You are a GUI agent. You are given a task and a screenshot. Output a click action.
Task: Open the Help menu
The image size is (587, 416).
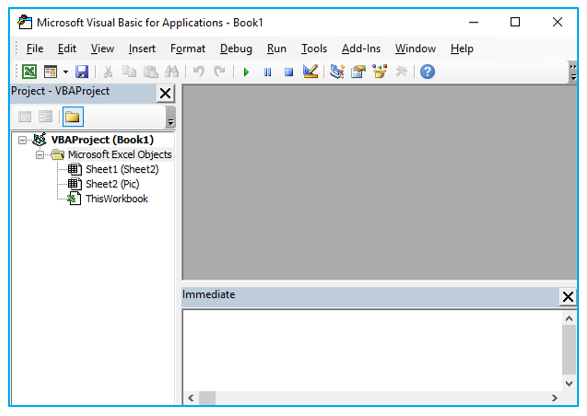point(462,49)
